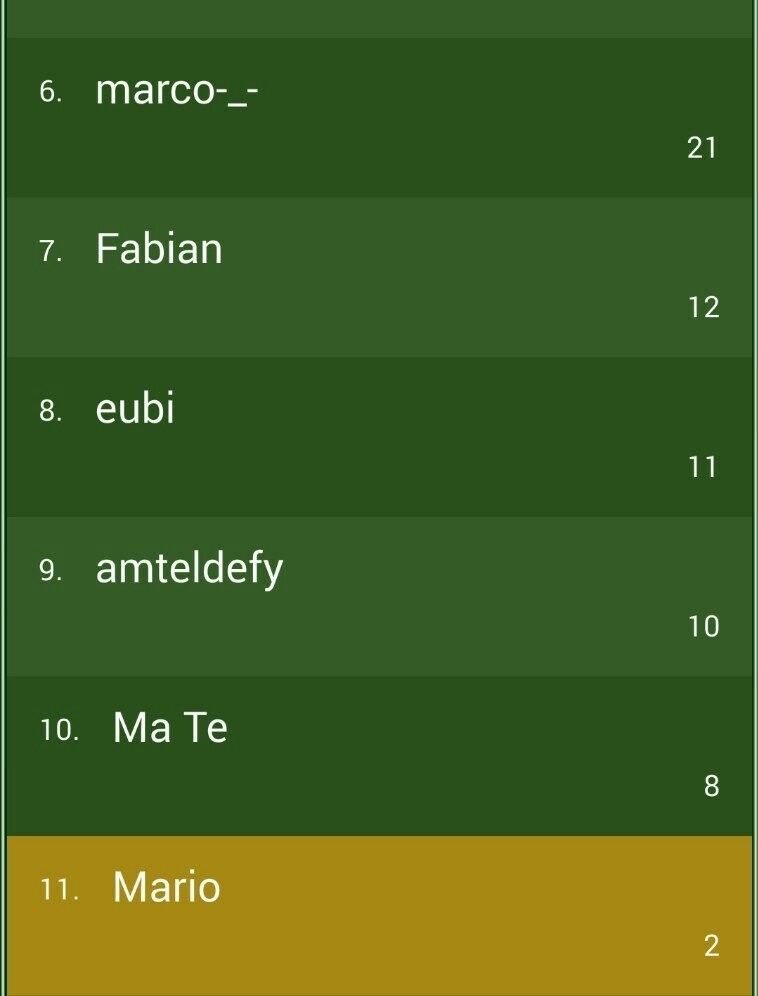758x996 pixels.
Task: Tap the score 8 for Ma Te
Action: (x=712, y=786)
